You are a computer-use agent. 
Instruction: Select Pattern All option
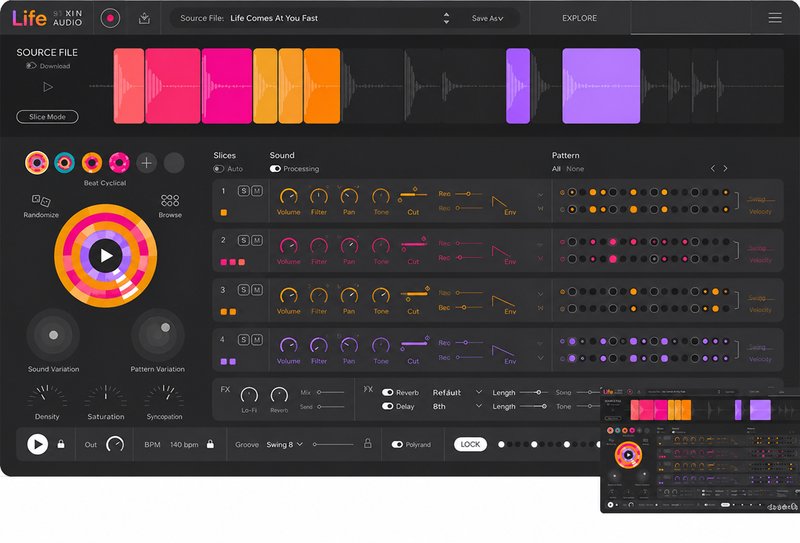coord(556,169)
